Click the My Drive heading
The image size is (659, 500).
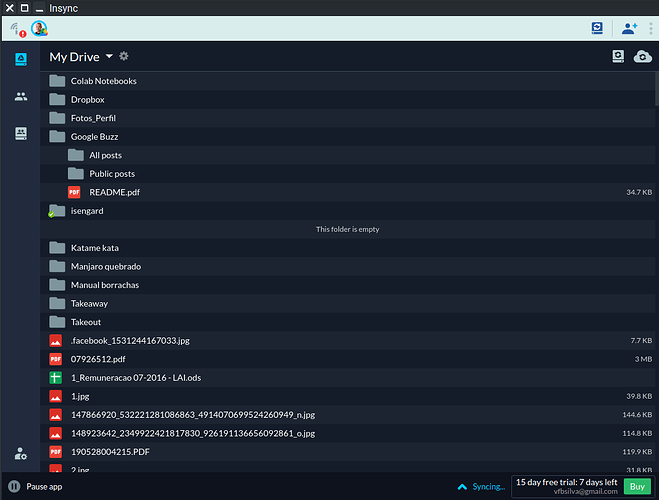[74, 57]
